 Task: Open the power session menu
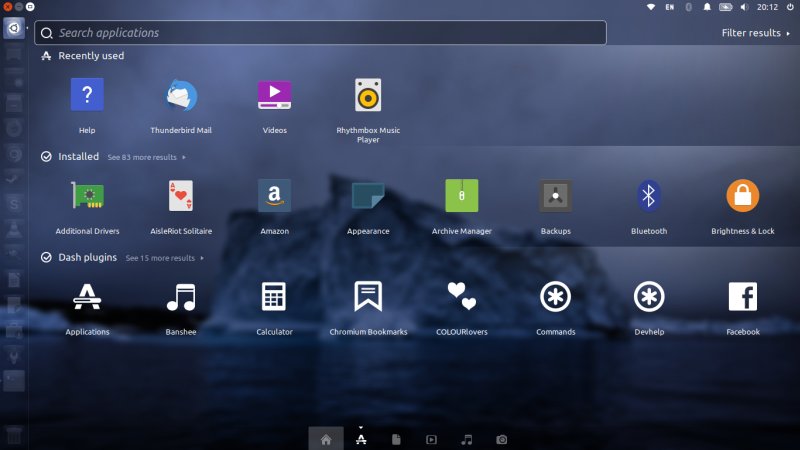click(790, 7)
